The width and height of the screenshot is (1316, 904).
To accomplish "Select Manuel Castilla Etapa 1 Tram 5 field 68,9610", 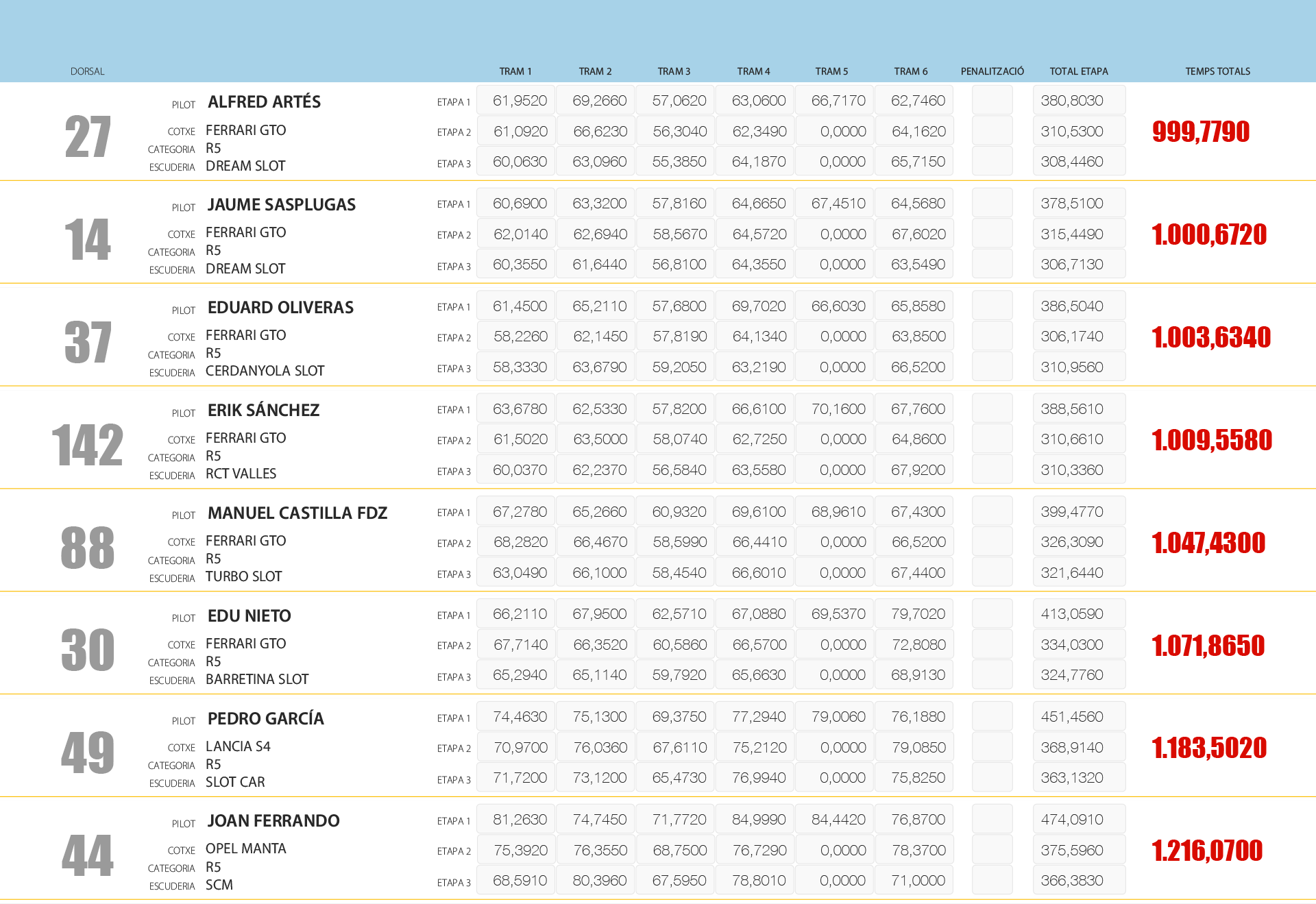I will [834, 512].
